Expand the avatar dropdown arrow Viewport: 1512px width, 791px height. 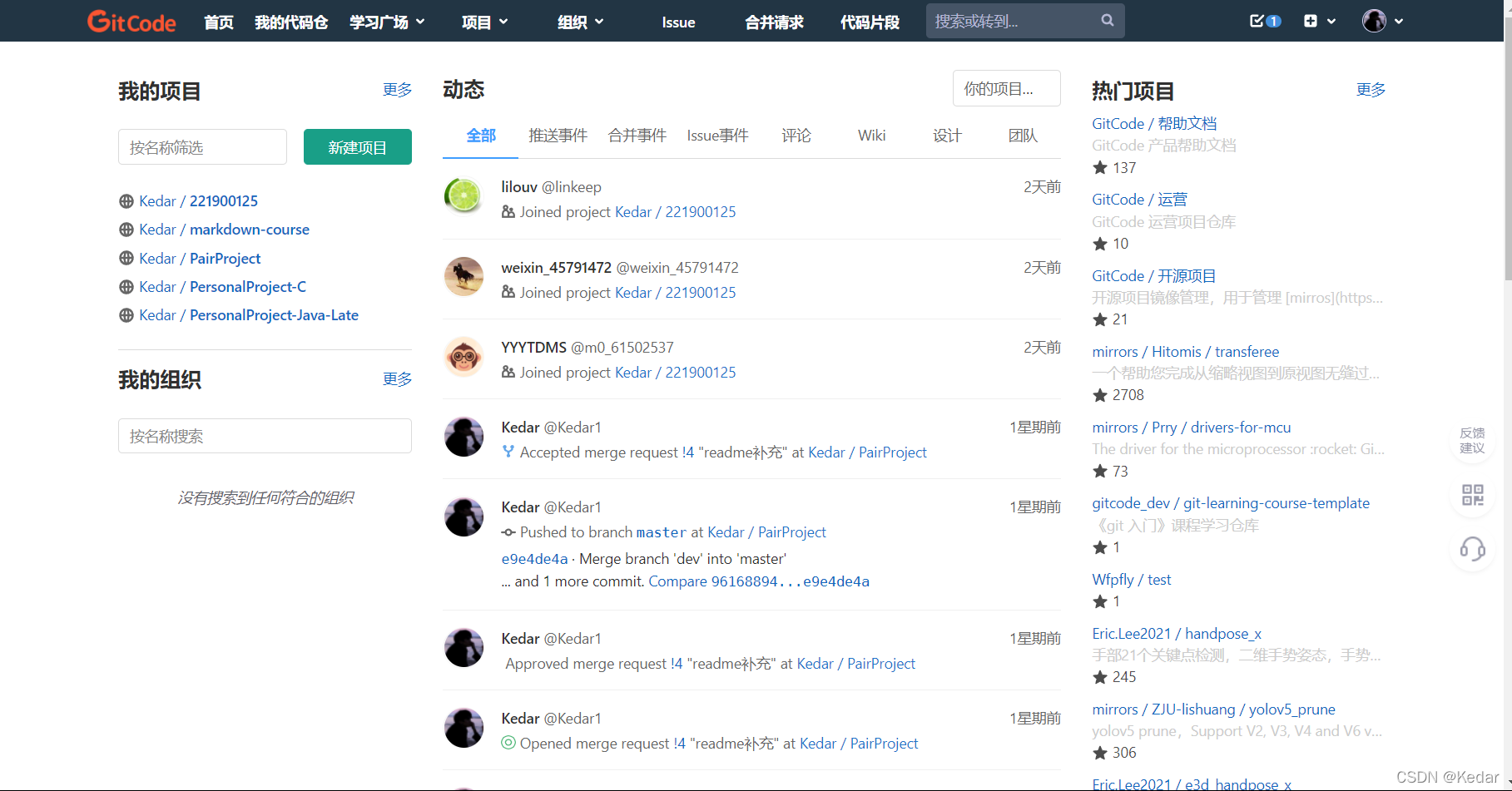(1399, 22)
